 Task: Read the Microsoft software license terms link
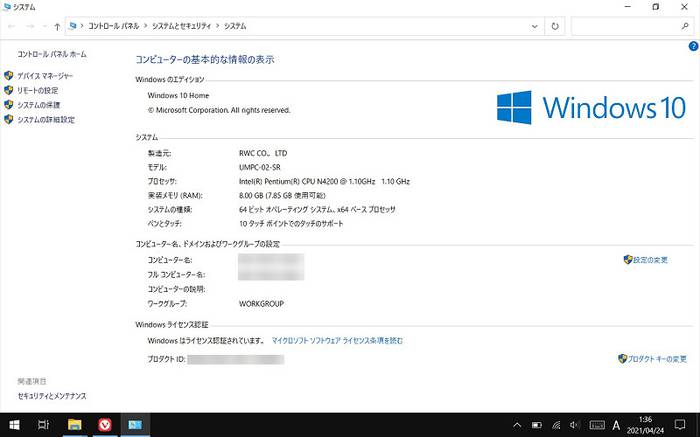(x=338, y=341)
